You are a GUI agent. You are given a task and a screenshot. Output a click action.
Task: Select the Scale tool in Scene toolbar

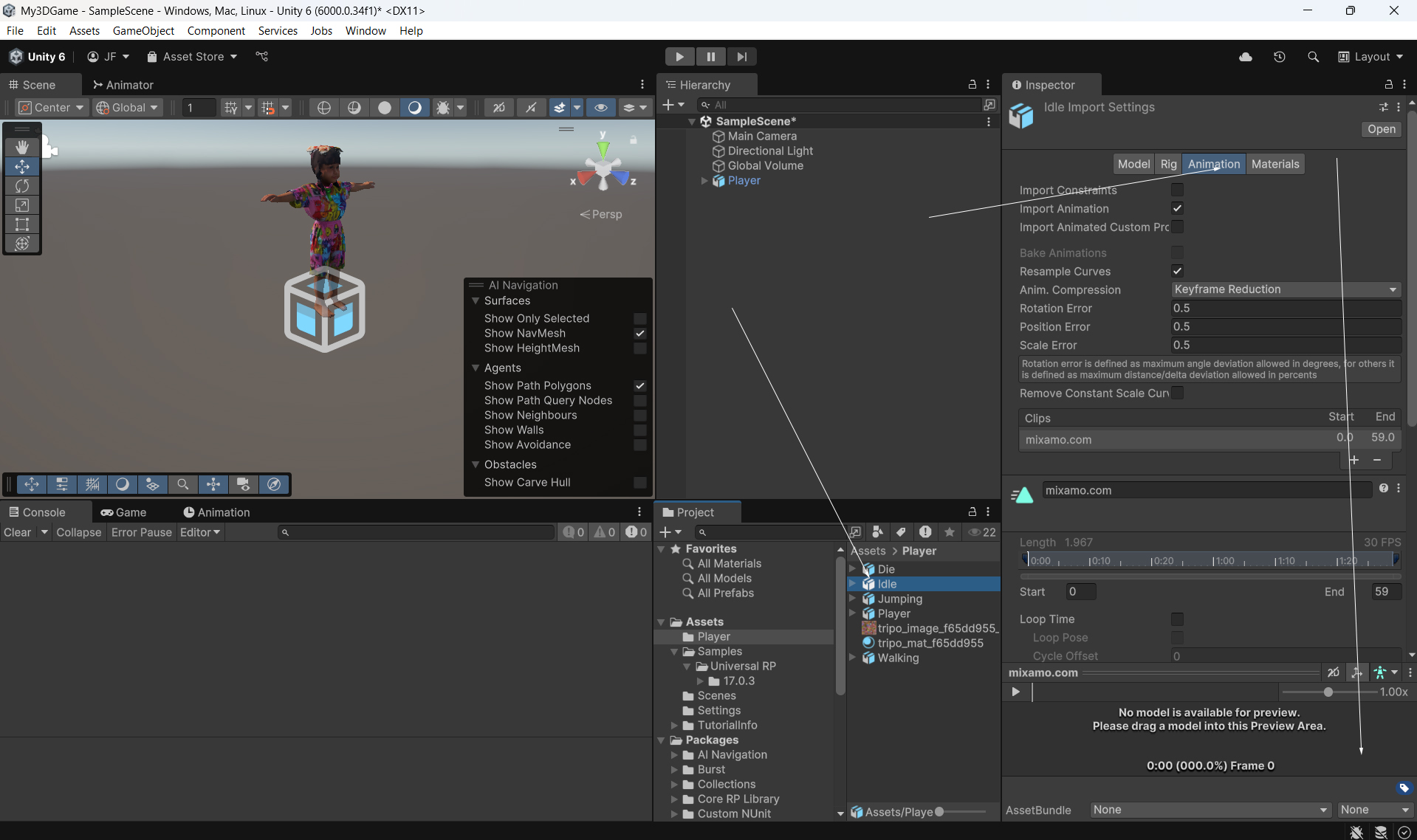(22, 205)
